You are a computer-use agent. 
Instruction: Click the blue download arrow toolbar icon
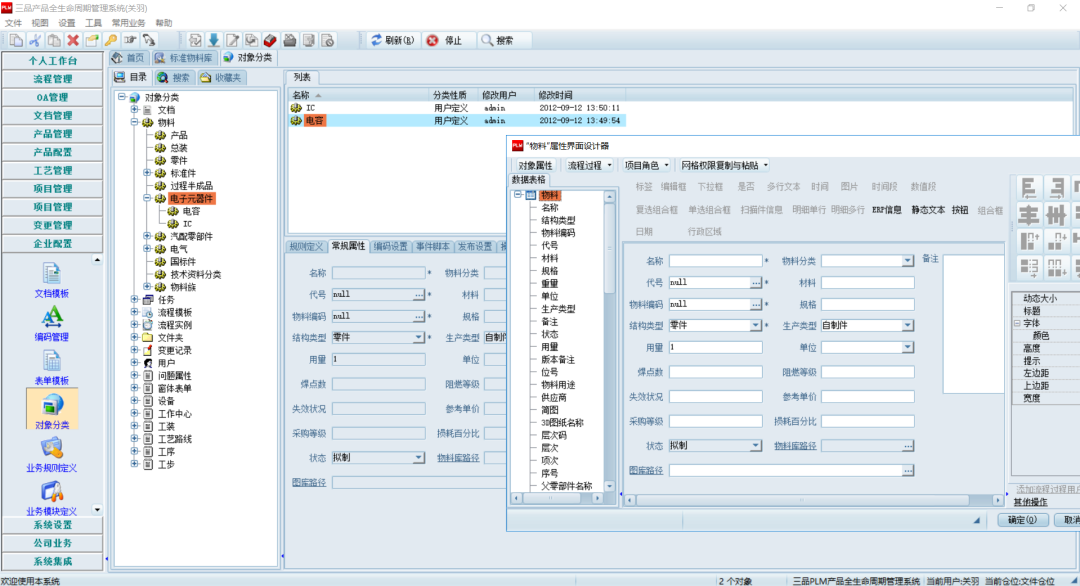[x=213, y=40]
